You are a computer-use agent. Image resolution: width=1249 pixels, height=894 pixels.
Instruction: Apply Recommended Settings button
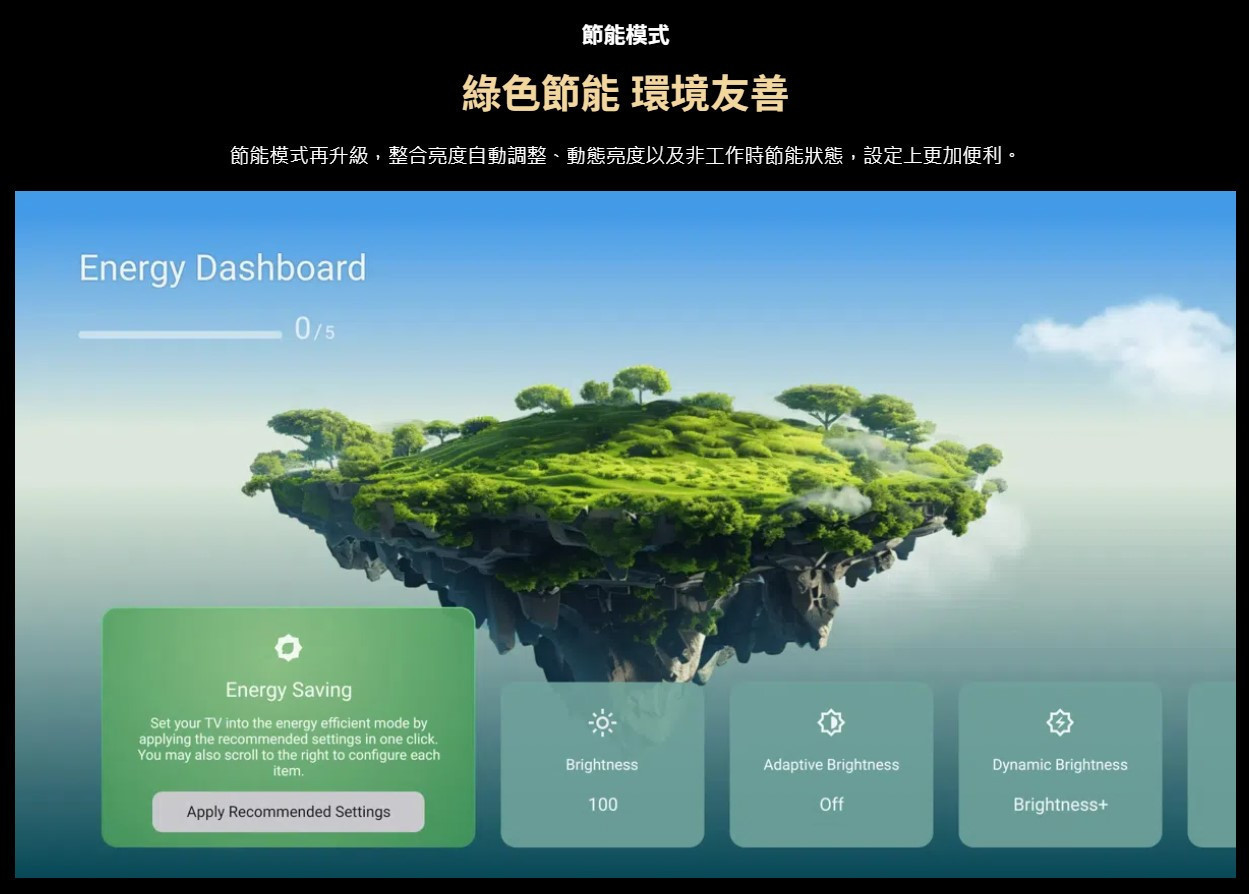[x=288, y=812]
